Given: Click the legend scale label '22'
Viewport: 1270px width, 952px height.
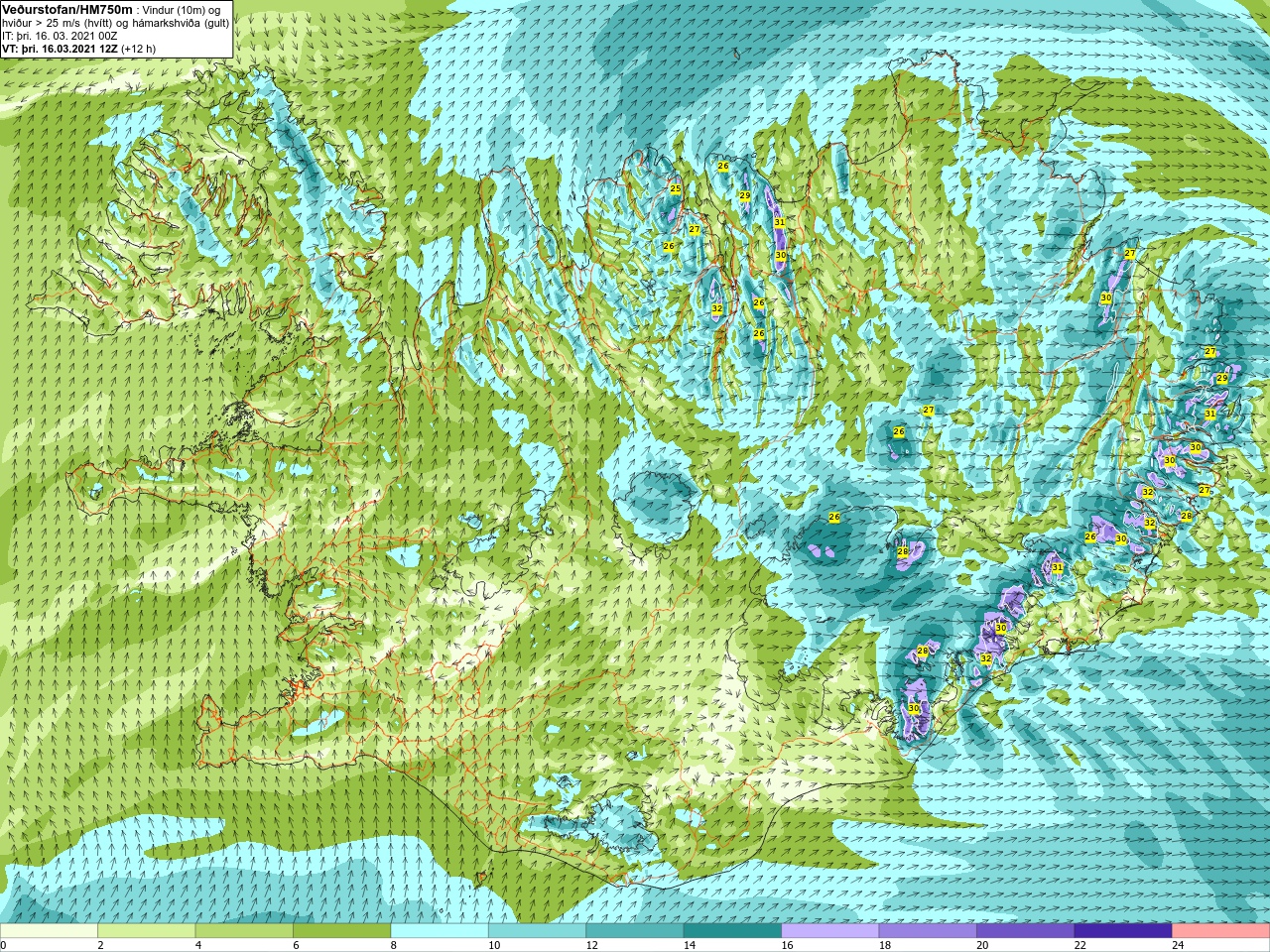Looking at the screenshot, I should 1080,945.
